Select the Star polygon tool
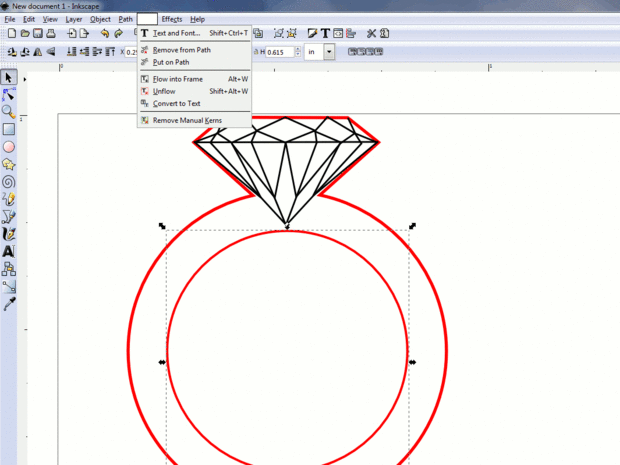Screen dimensions: 620x465 click(x=8, y=164)
